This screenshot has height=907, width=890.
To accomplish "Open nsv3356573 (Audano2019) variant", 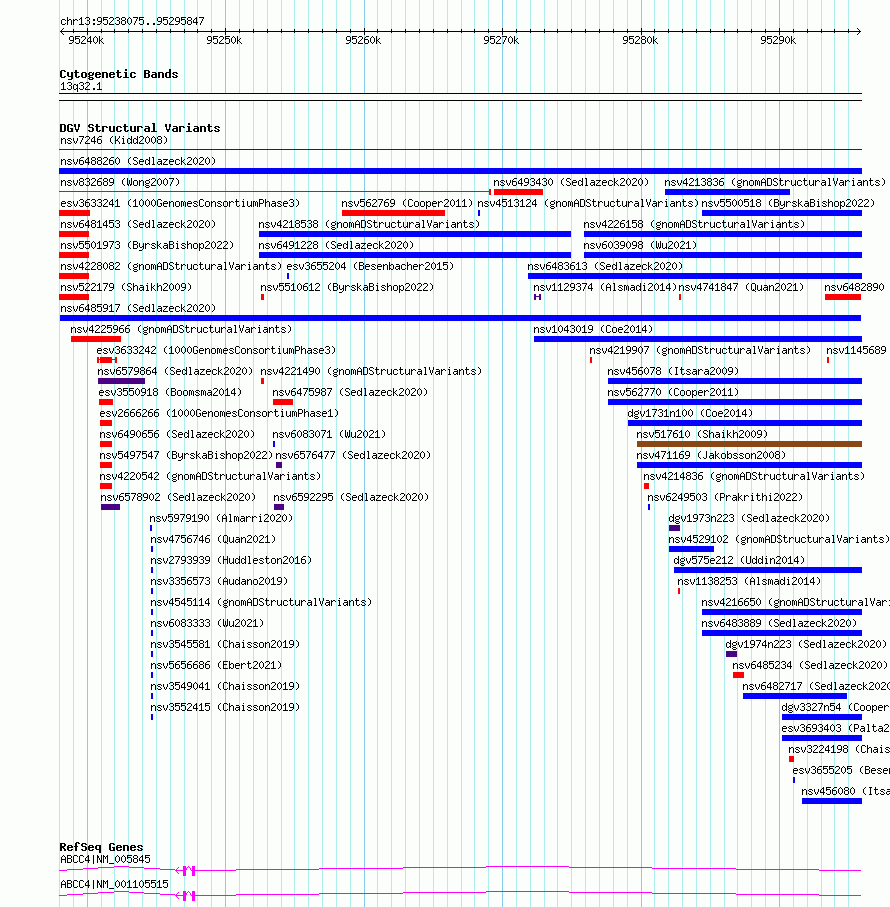I will 219,581.
